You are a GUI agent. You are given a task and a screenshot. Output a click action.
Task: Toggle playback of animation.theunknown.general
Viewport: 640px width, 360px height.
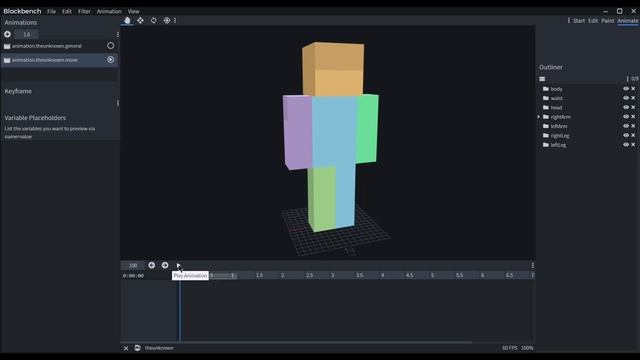[x=111, y=46]
